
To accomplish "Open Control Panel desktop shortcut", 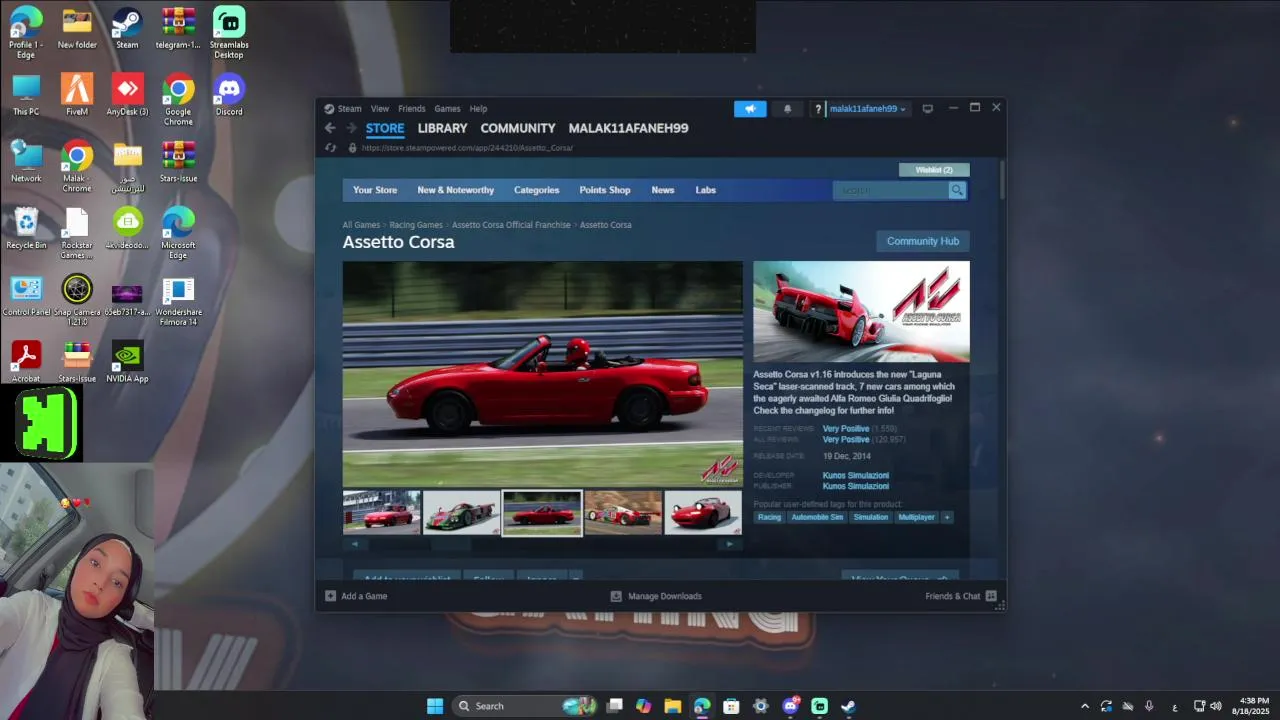I will (26, 295).
